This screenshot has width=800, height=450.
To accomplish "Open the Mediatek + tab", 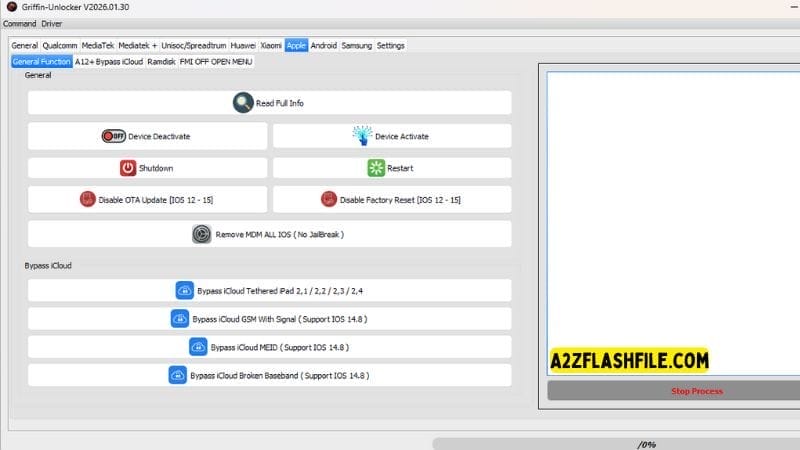I will tap(138, 45).
